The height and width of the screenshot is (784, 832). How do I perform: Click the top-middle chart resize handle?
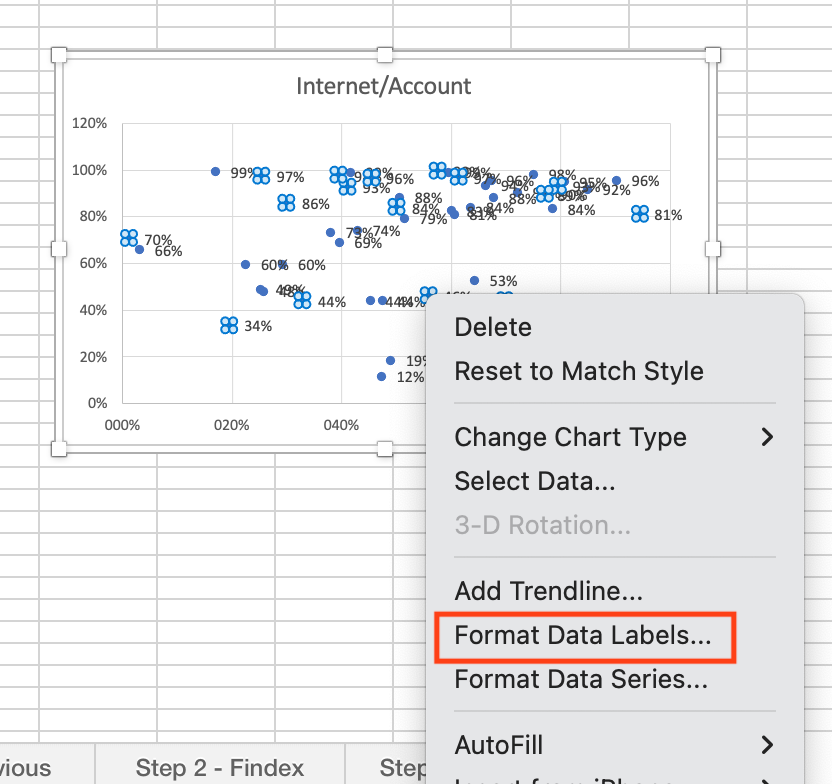385,55
